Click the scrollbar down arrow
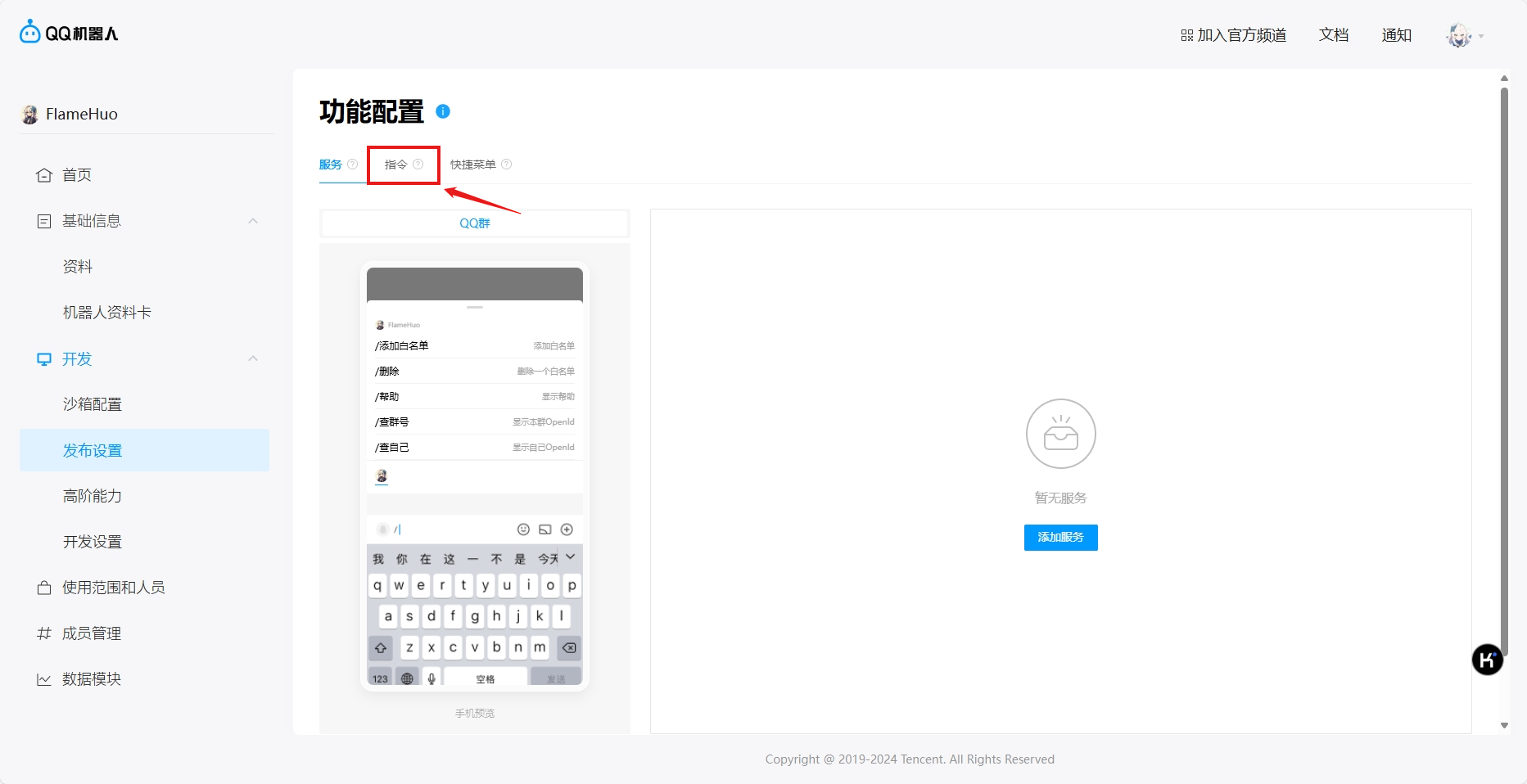1527x784 pixels. click(x=1504, y=725)
